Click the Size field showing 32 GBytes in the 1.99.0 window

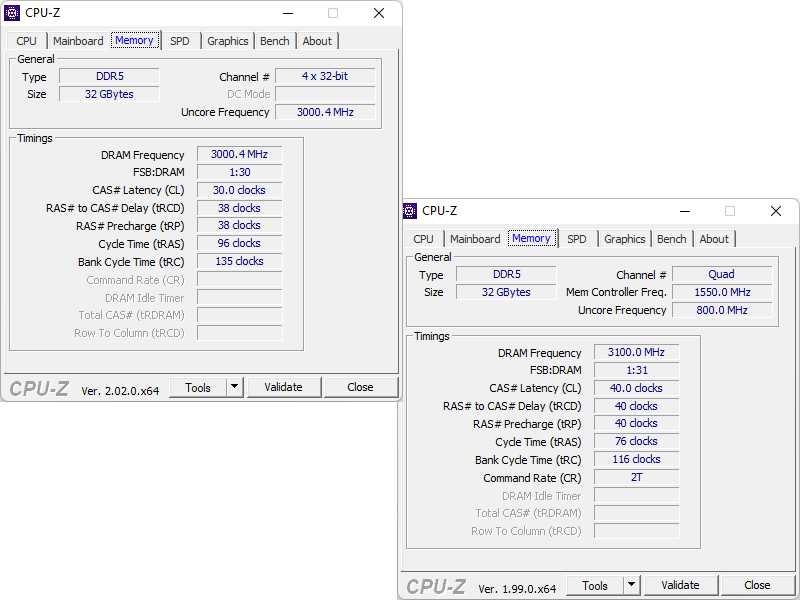506,292
